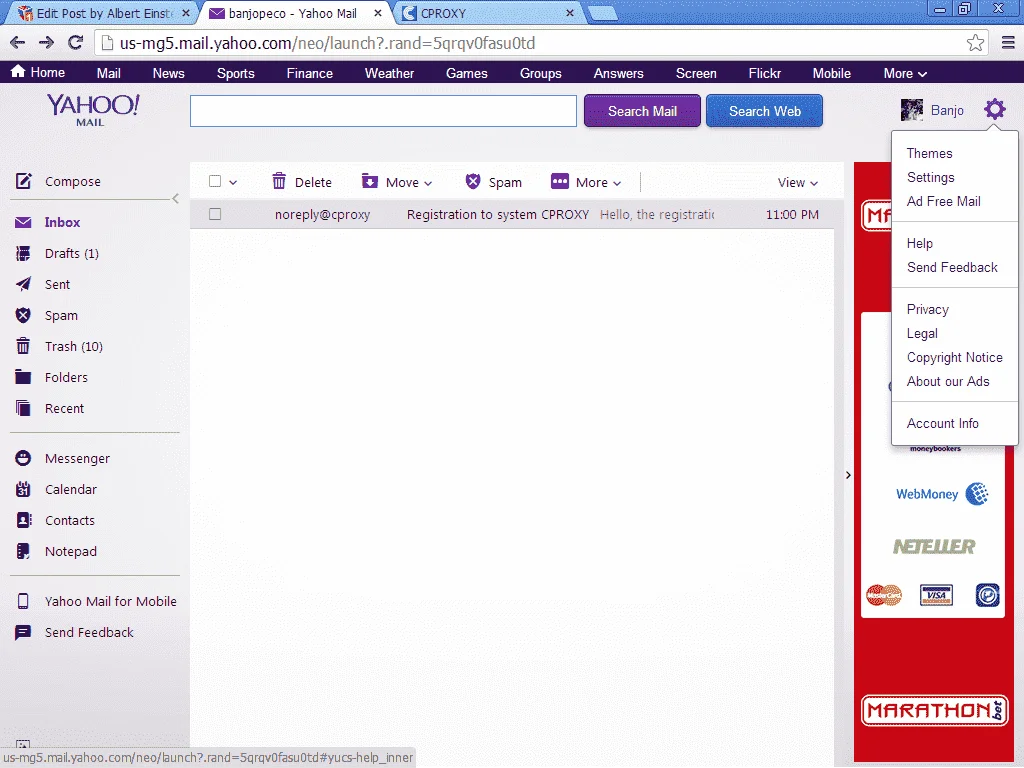
Task: Go back with browser back arrow
Action: [x=18, y=43]
